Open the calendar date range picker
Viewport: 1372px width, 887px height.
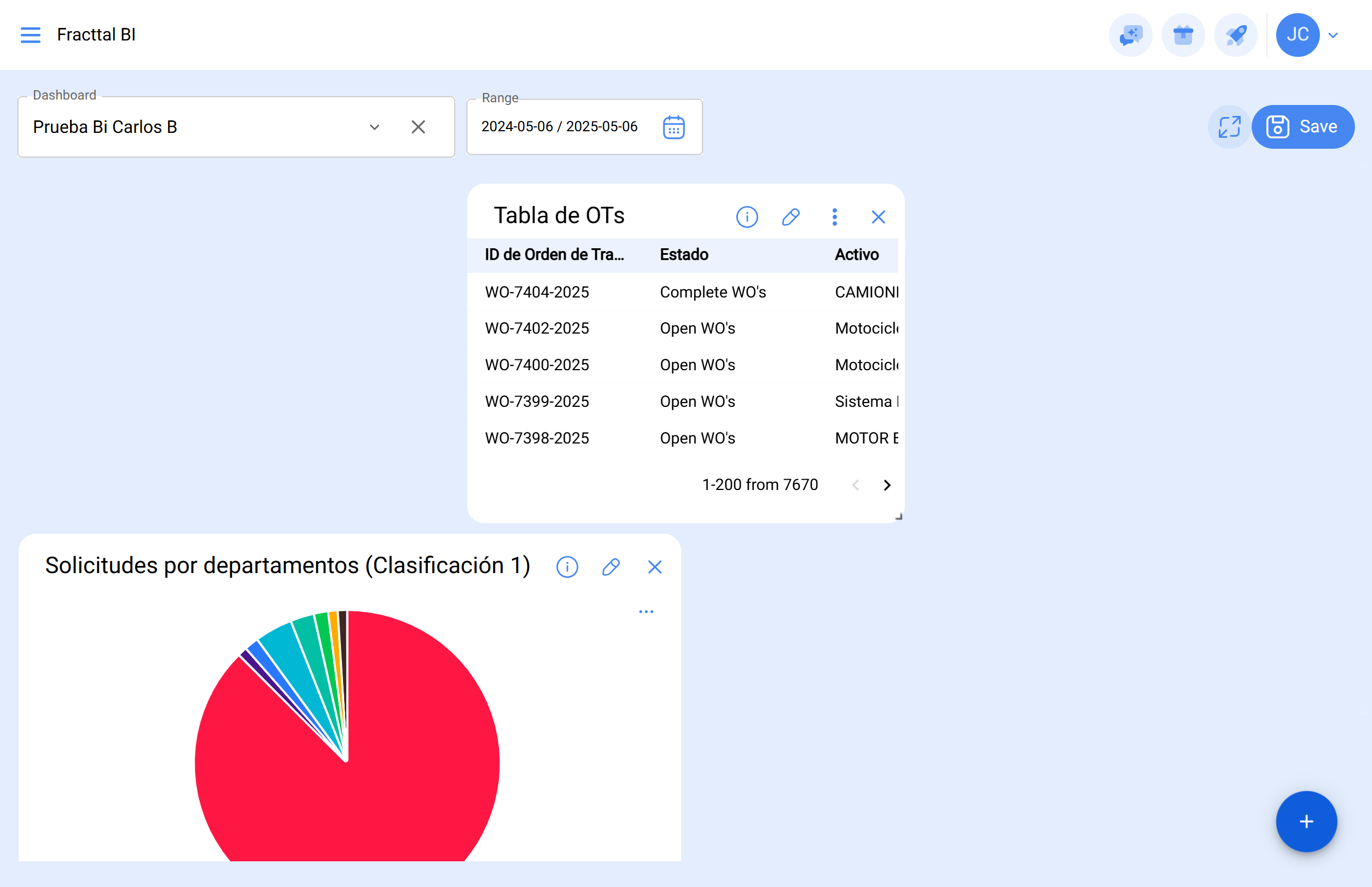(673, 127)
